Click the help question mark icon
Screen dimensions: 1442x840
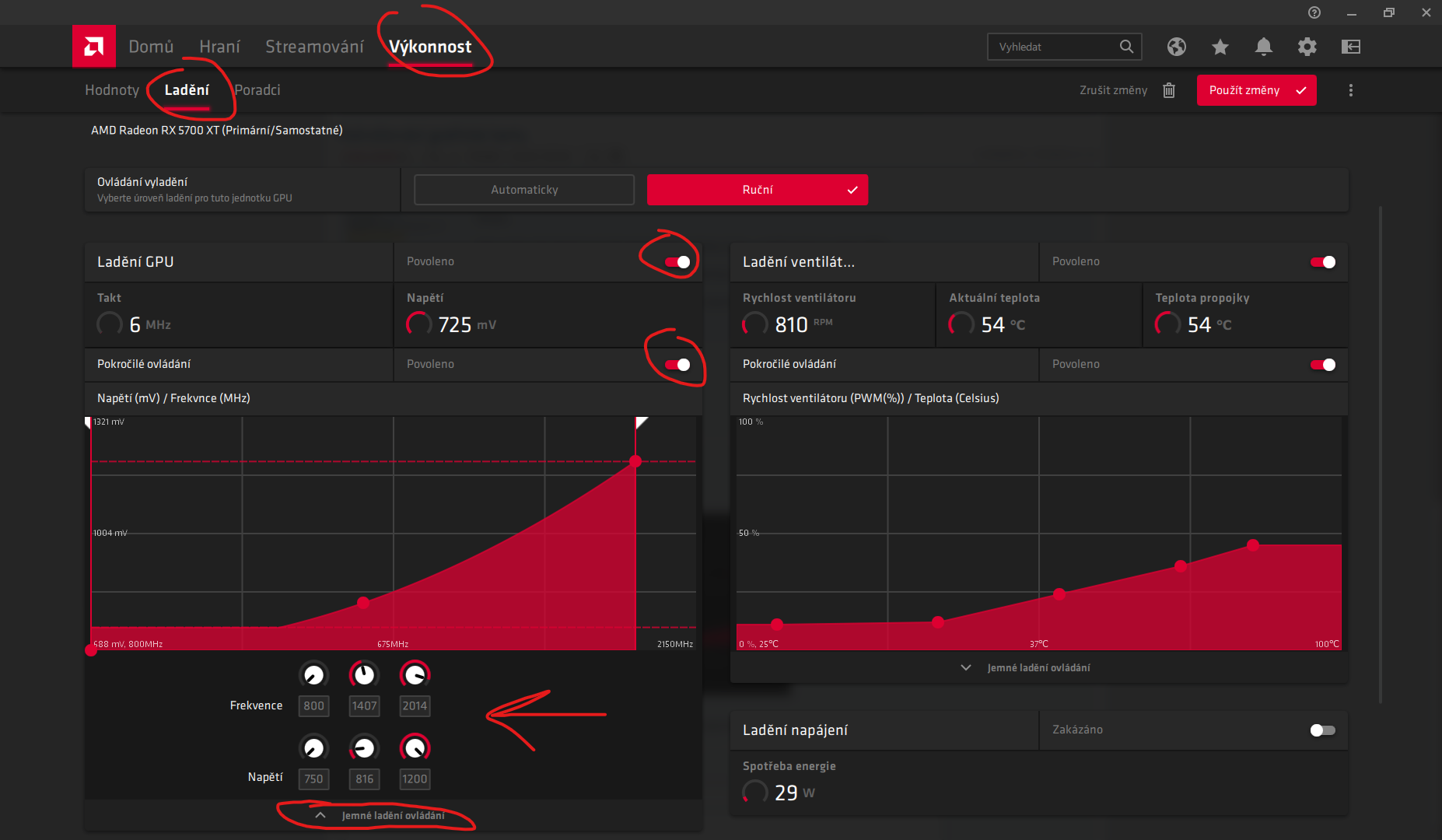coord(1314,12)
